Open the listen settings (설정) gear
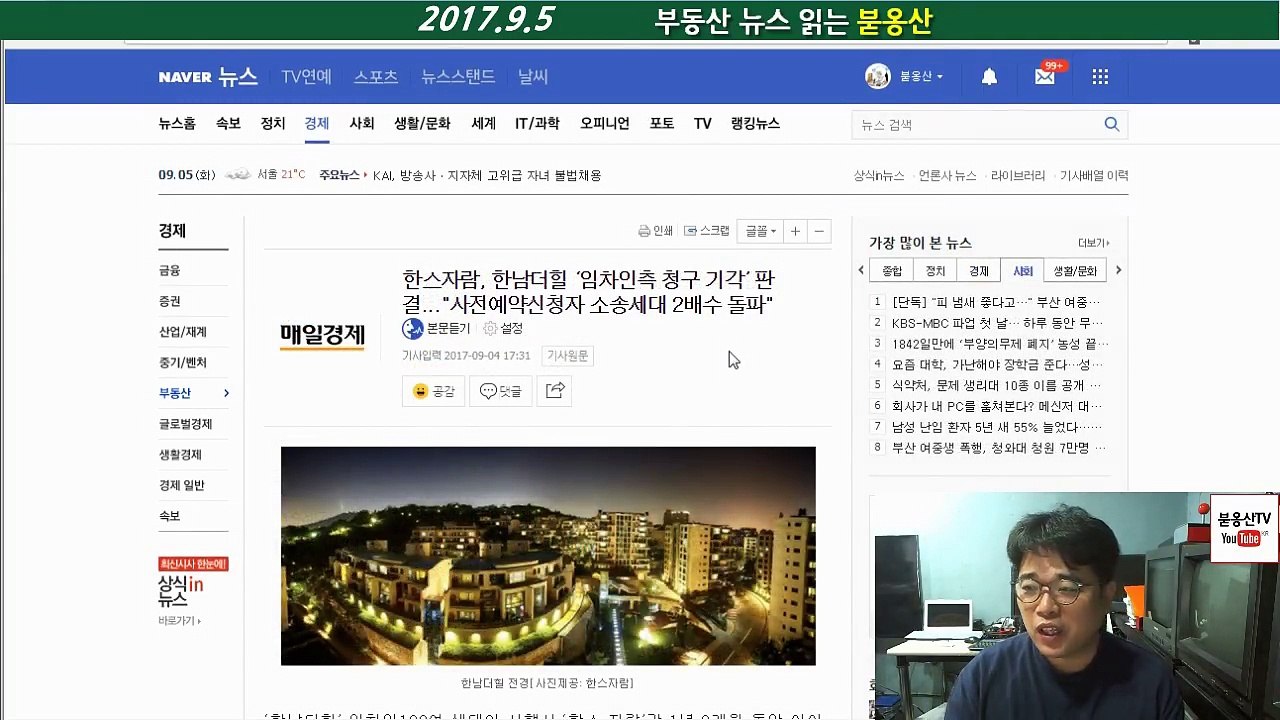 tap(490, 328)
